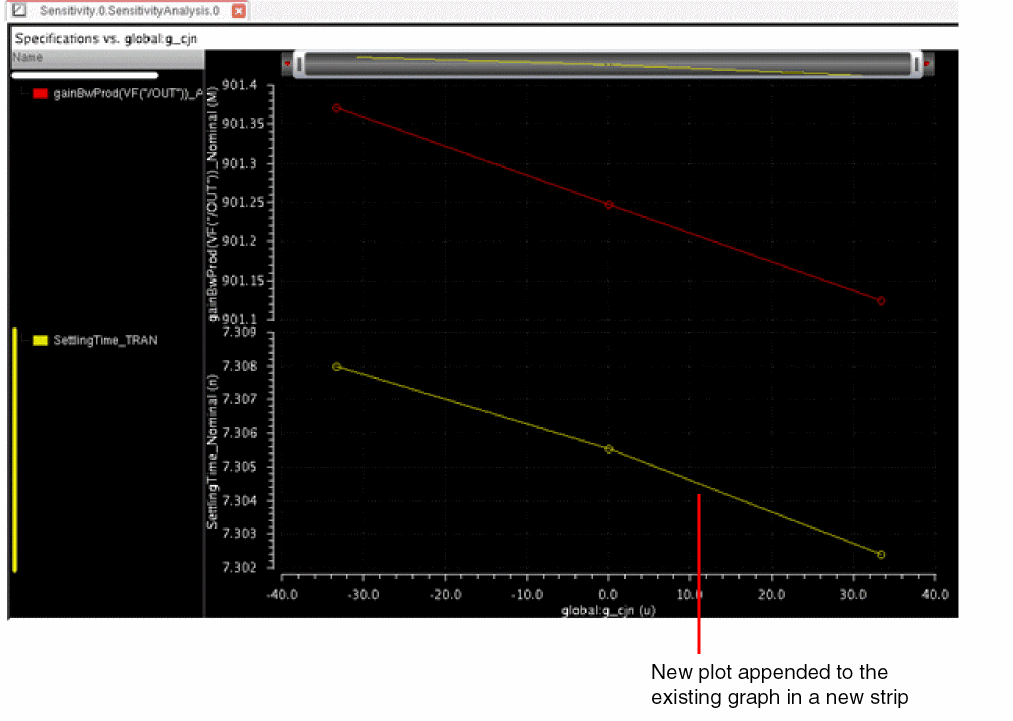
Task: Click the yellow vertical strip selection bar
Action: (14, 450)
